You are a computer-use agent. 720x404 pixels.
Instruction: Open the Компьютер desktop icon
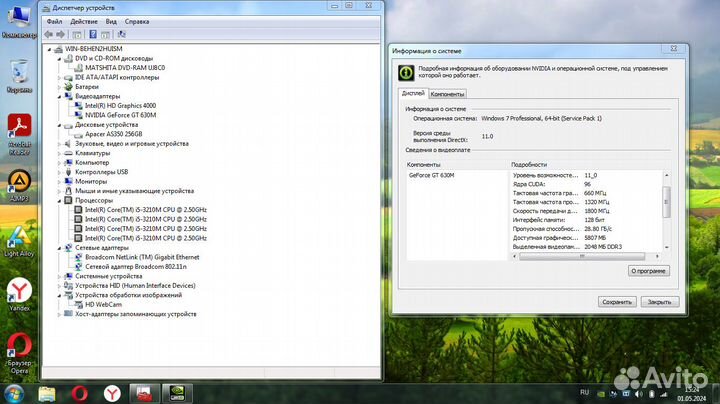18,20
